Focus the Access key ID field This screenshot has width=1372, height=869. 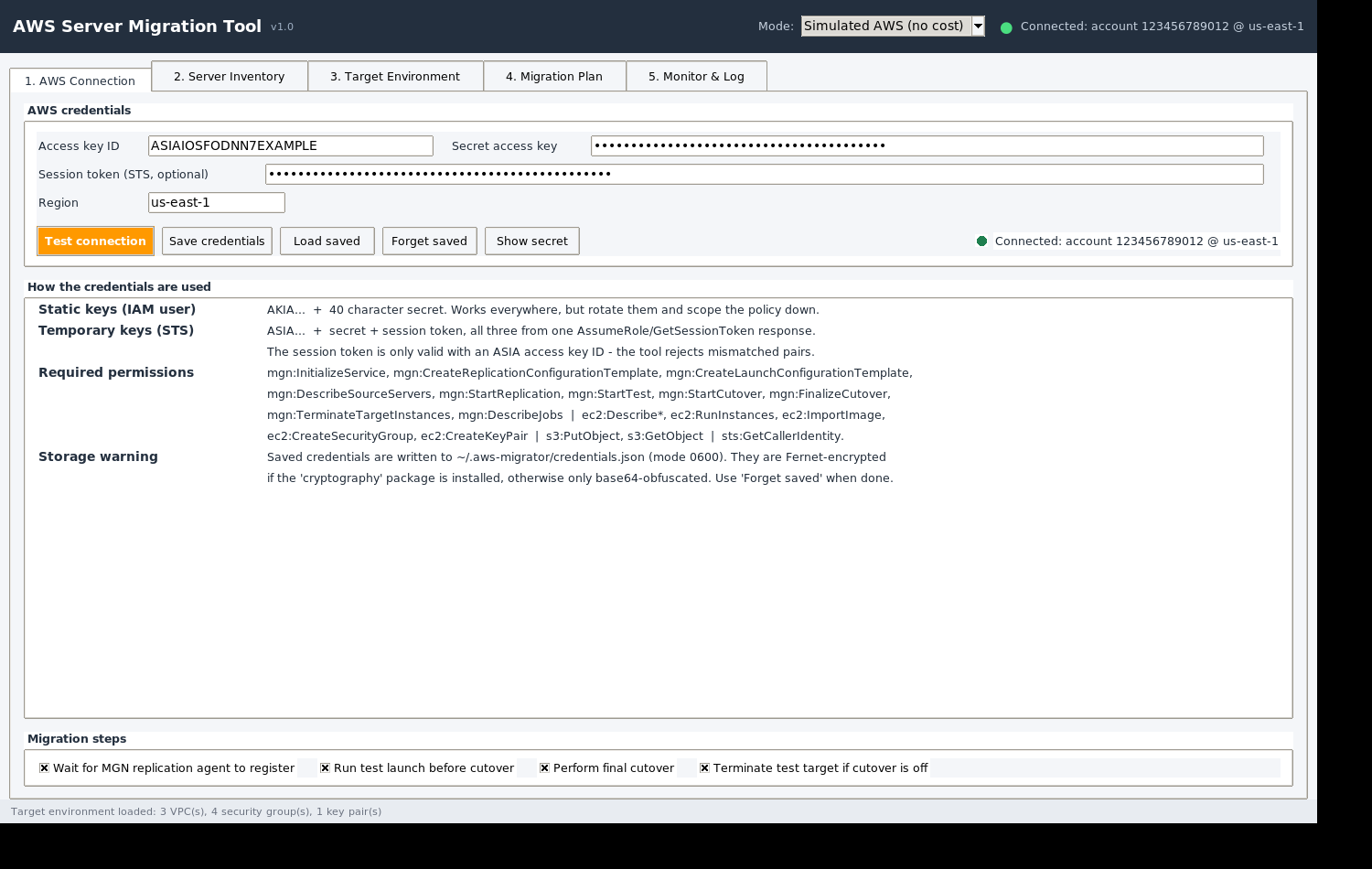coord(291,145)
